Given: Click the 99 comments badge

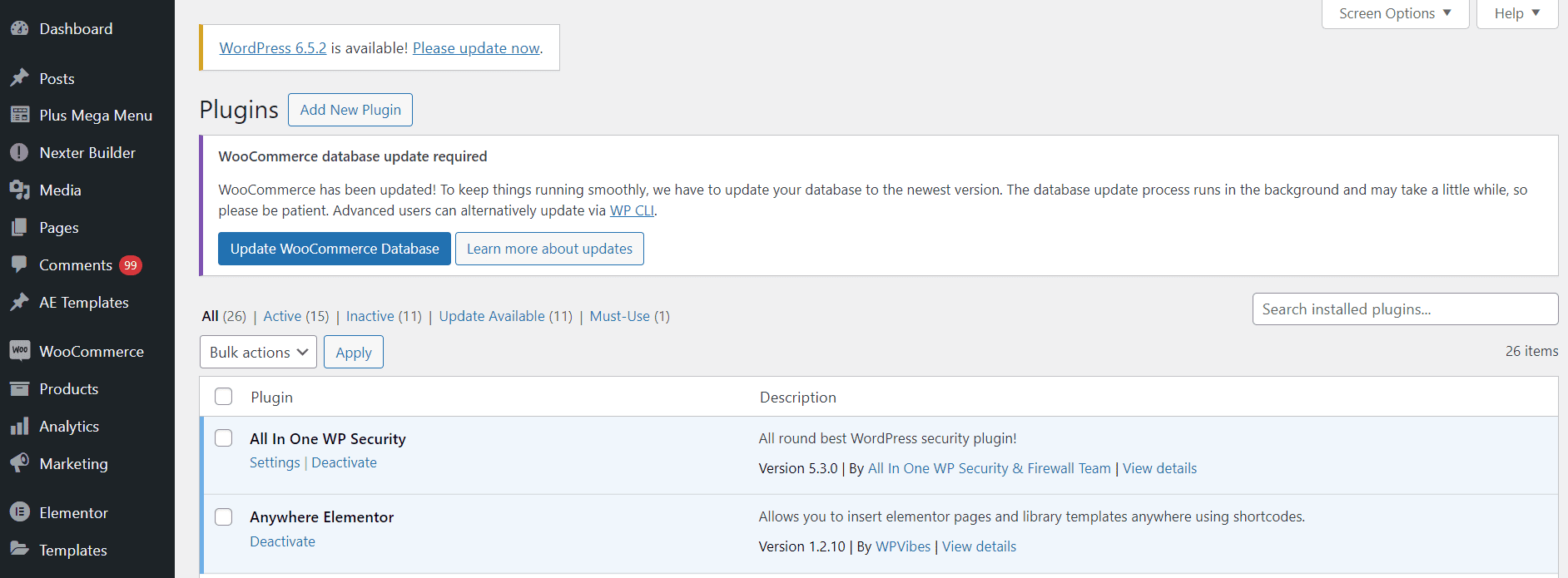Looking at the screenshot, I should 131,265.
